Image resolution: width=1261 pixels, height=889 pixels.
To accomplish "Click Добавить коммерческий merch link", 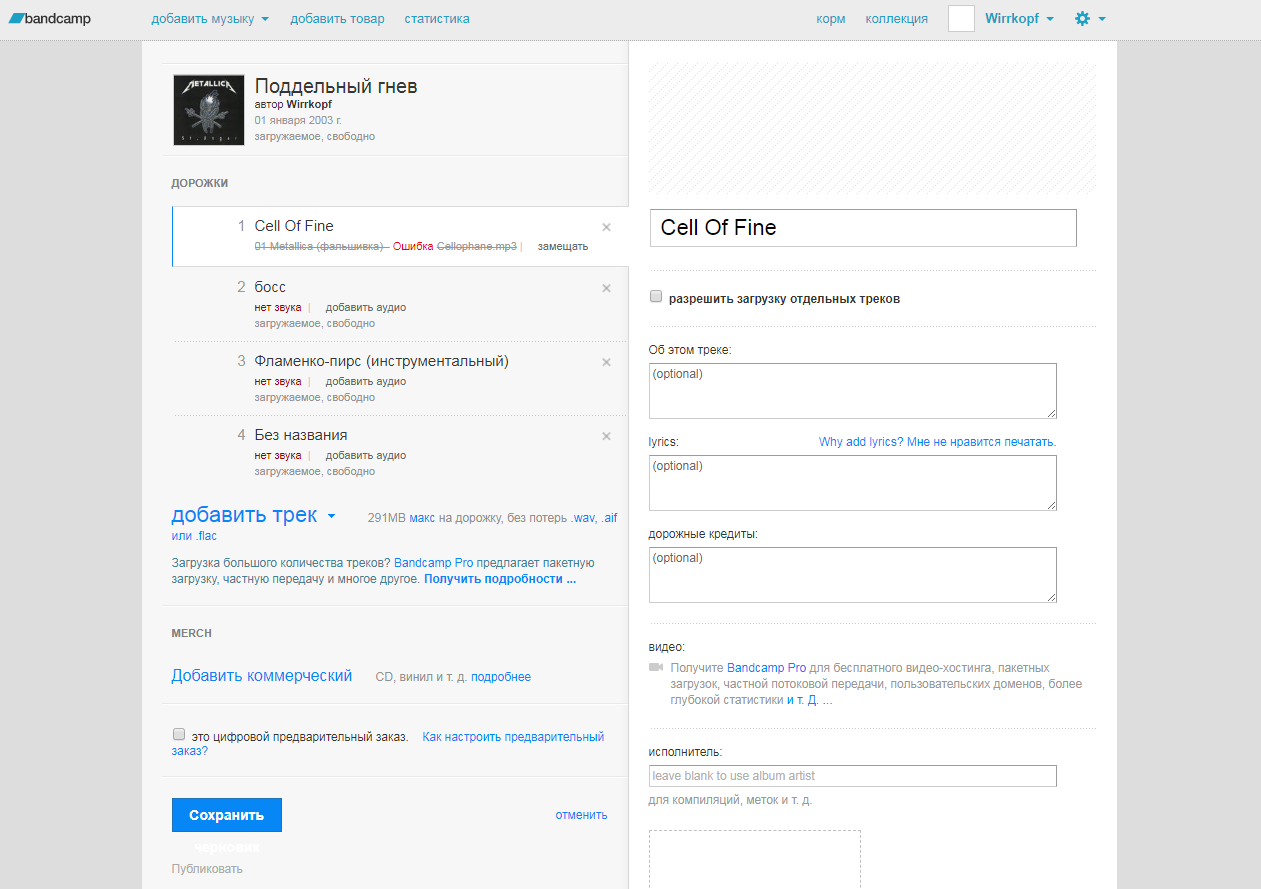I will [x=262, y=676].
